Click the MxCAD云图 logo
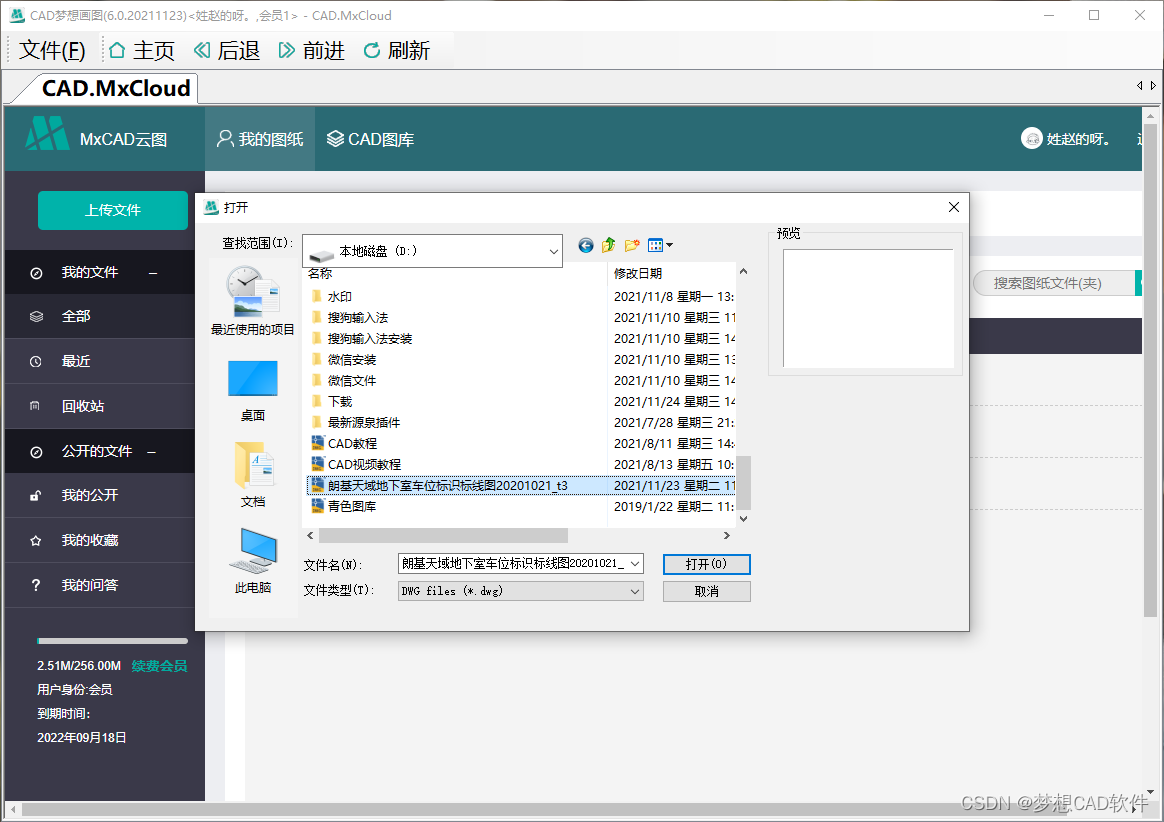The image size is (1164, 822). point(97,136)
